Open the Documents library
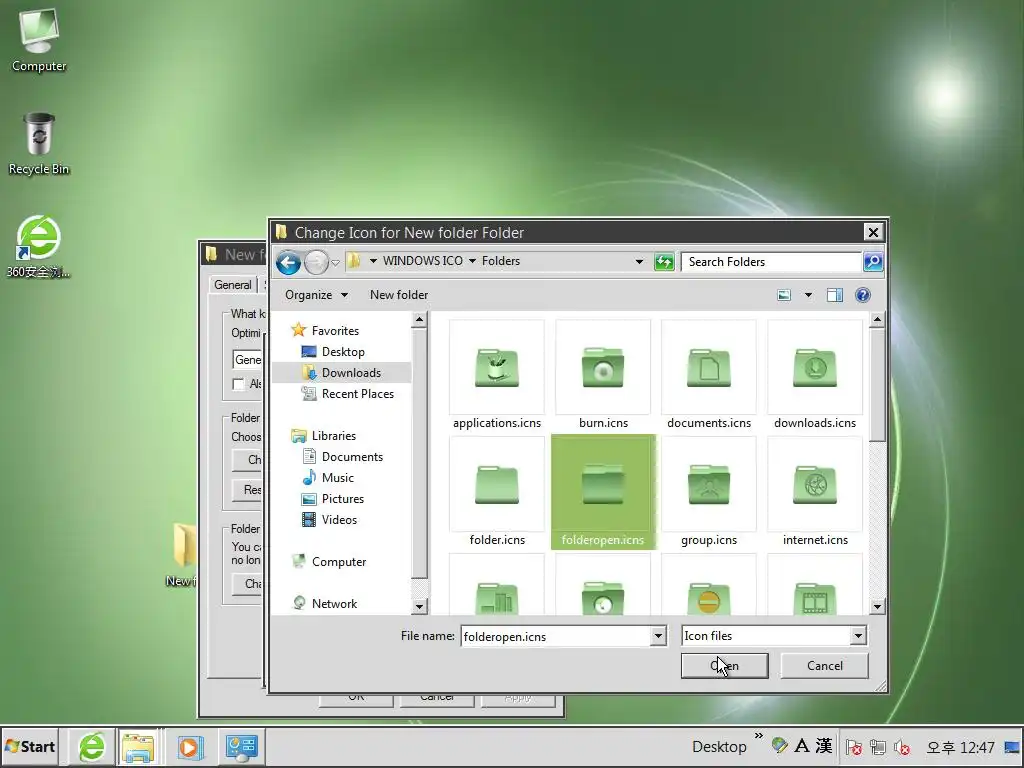The image size is (1024, 768). pos(352,456)
